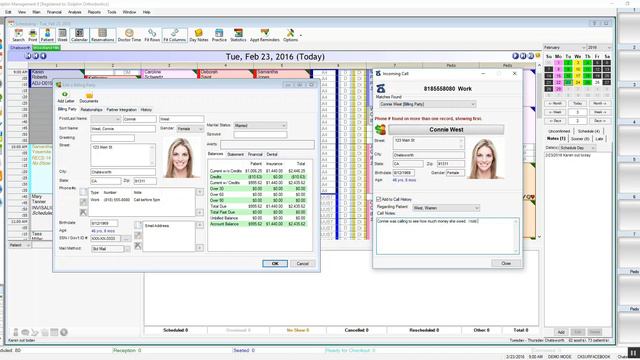The height and width of the screenshot is (360, 640).
Task: Open Appt Reminders from toolbar
Action: (265, 35)
